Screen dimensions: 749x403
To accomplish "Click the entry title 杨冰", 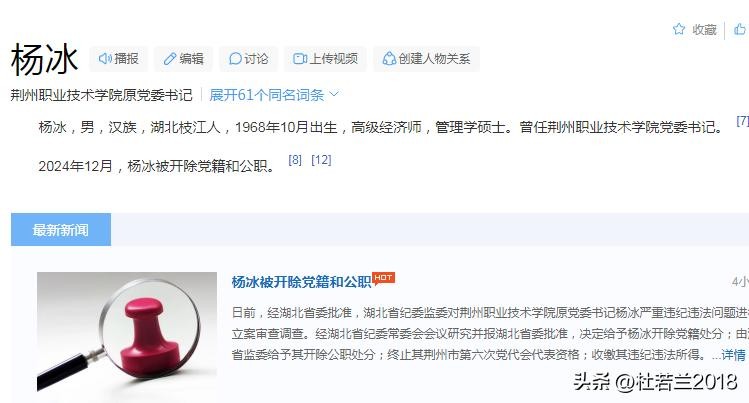I will point(44,59).
